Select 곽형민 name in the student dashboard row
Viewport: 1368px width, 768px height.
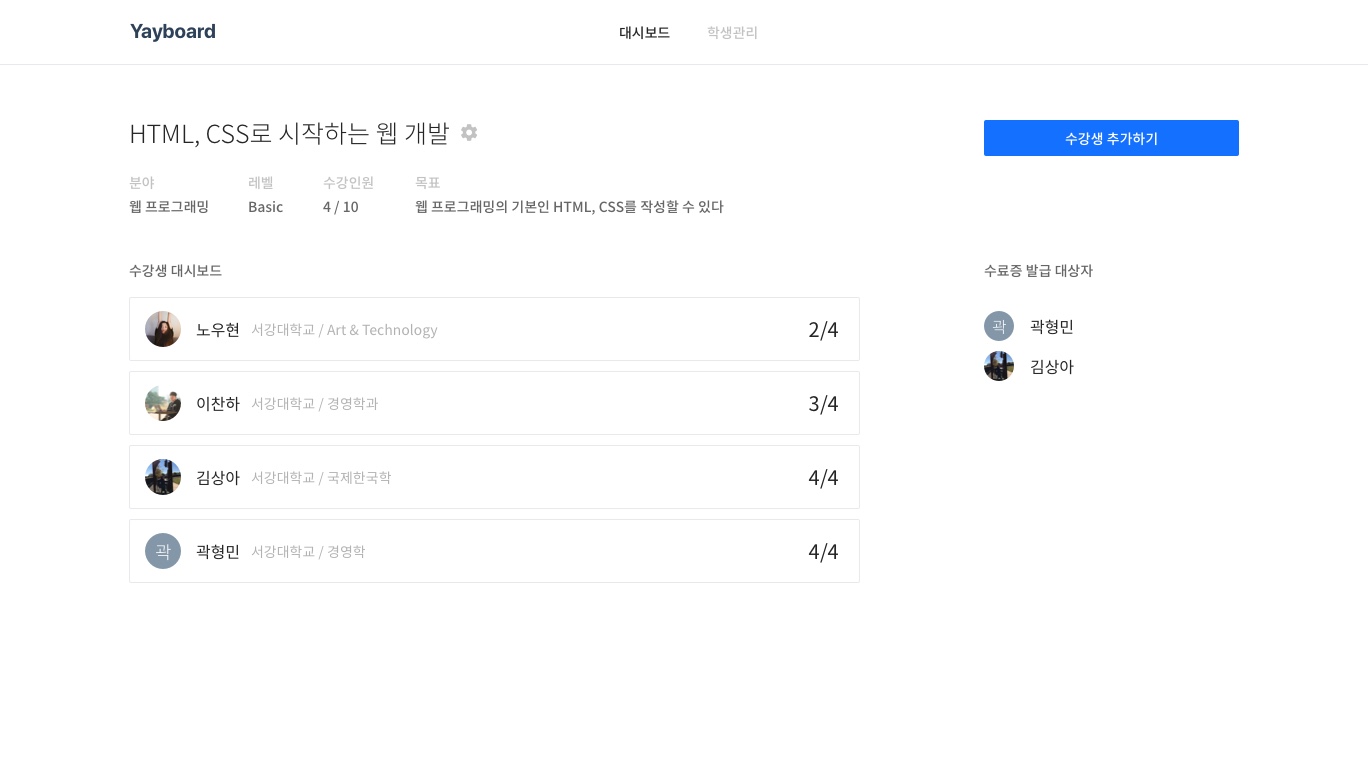[218, 551]
